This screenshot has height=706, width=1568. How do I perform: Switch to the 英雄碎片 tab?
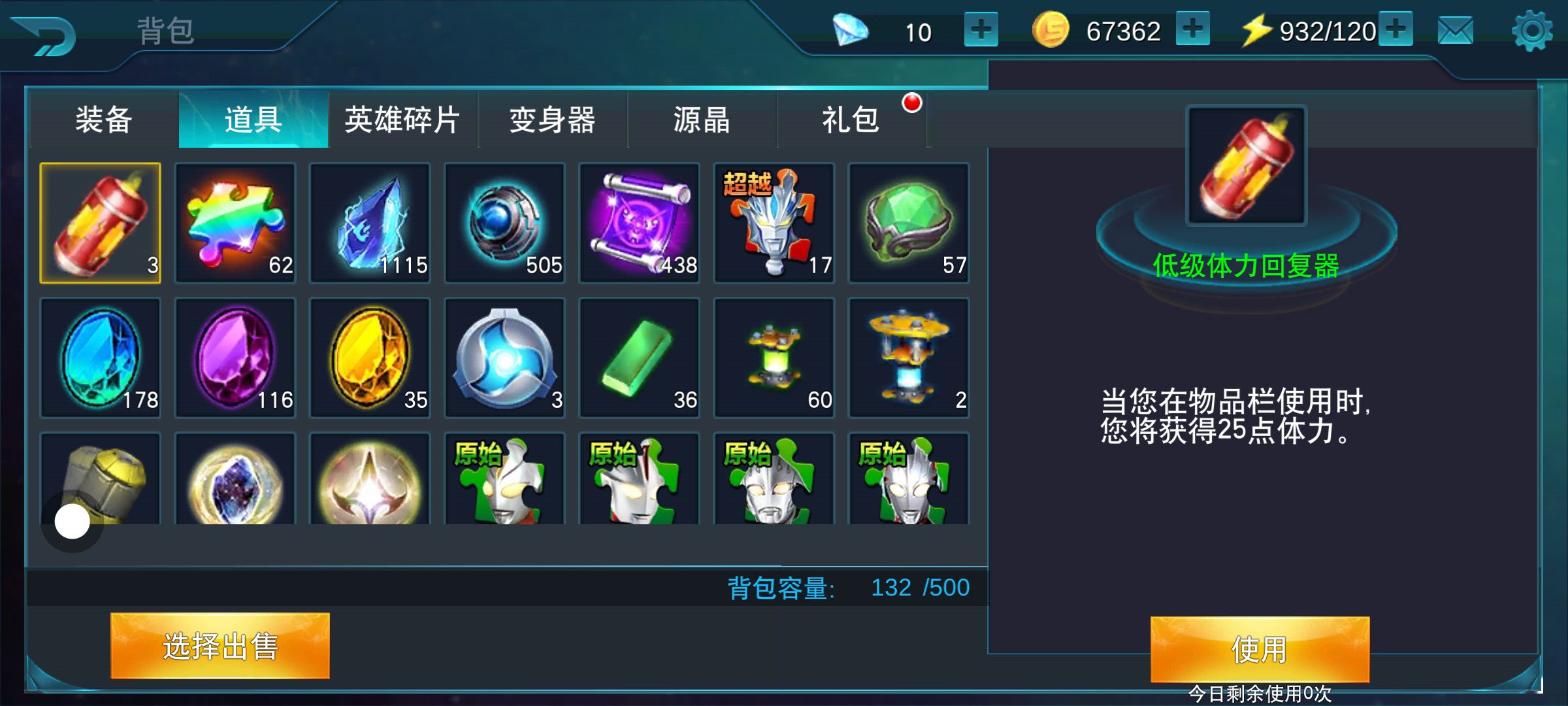[402, 120]
